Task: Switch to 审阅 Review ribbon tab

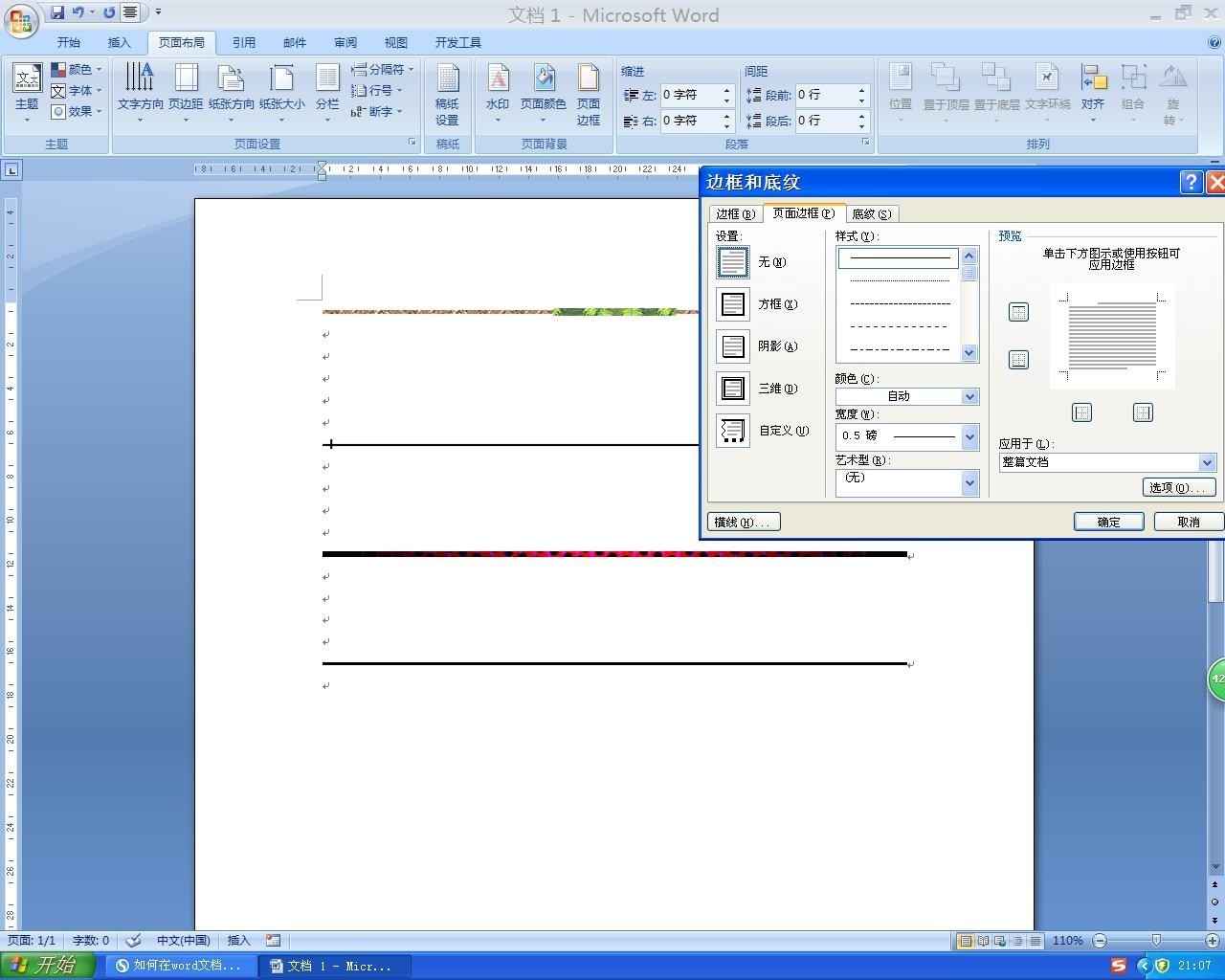Action: click(x=345, y=43)
